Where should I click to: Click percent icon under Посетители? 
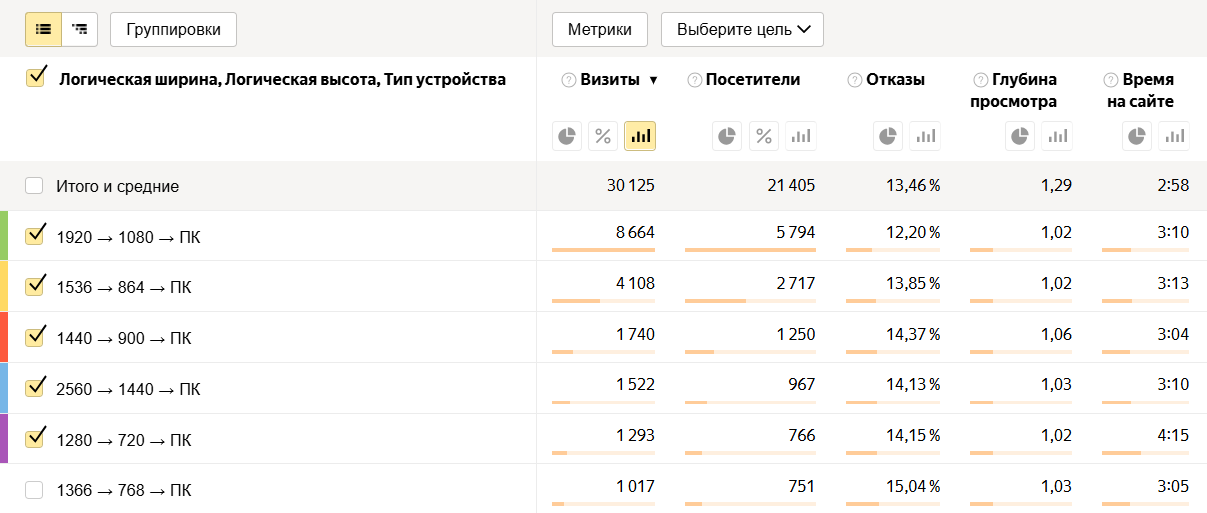[x=764, y=136]
